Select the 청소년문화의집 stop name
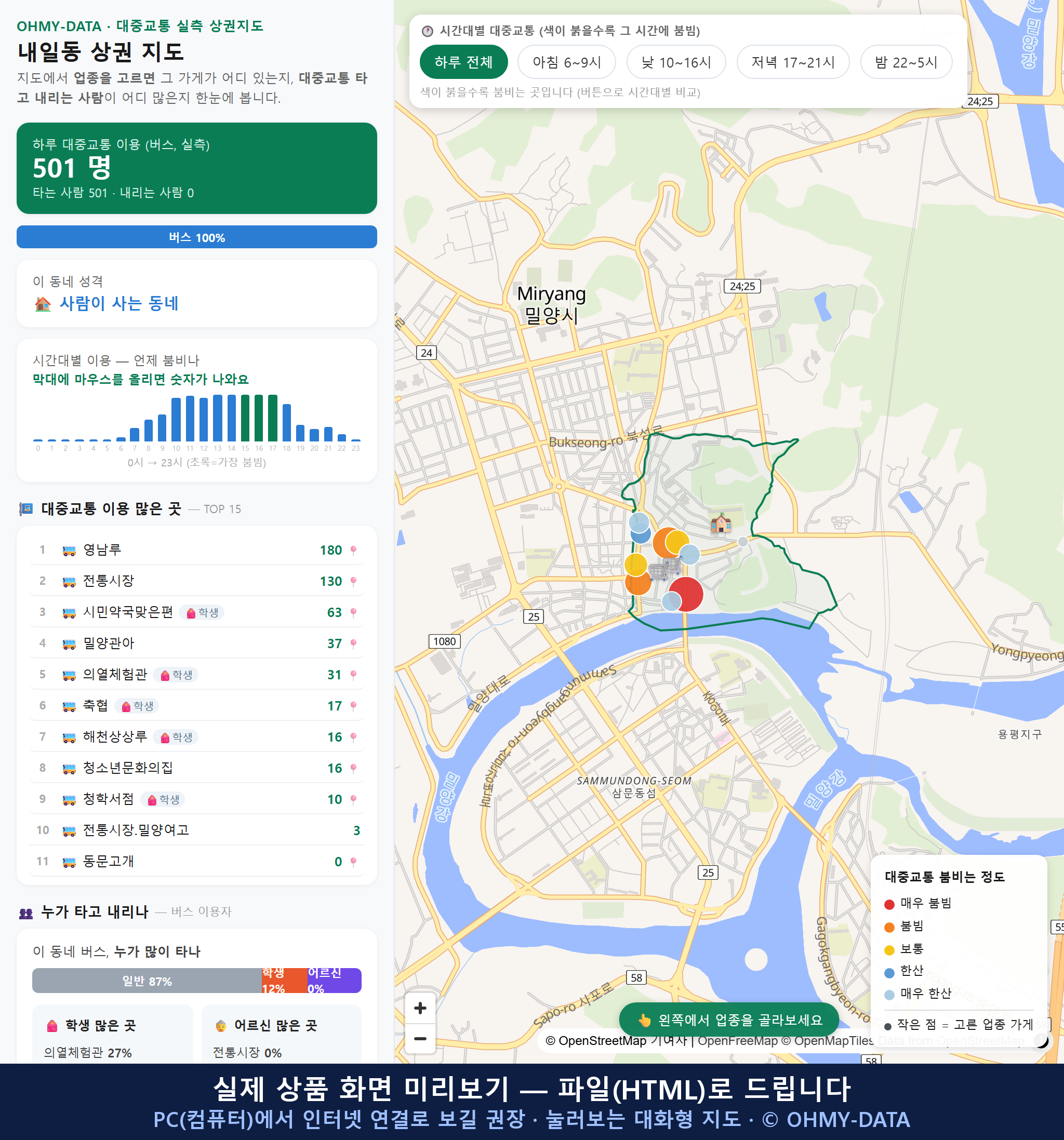The height and width of the screenshot is (1140, 1064). 128,768
